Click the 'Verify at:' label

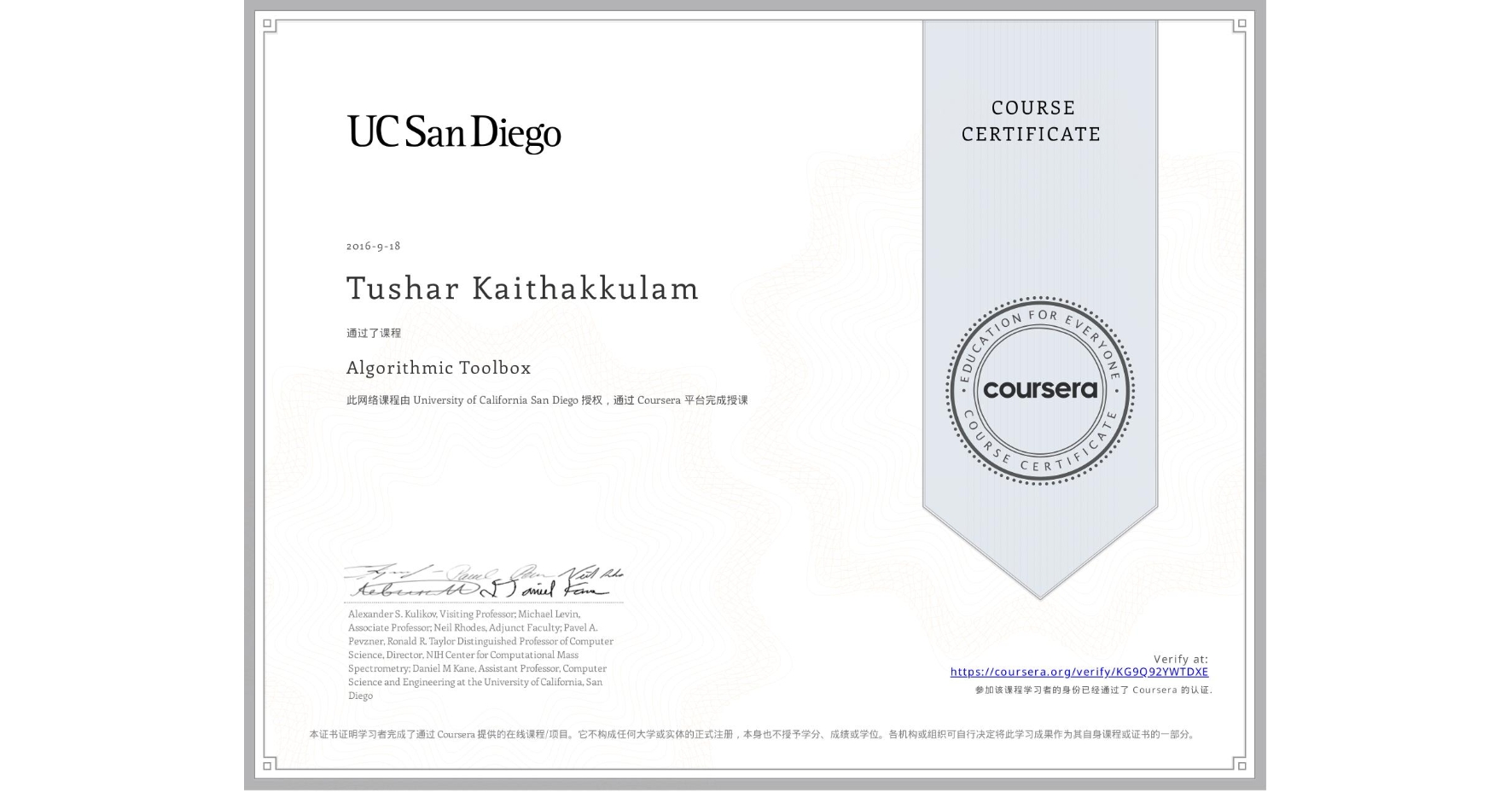click(x=1181, y=659)
